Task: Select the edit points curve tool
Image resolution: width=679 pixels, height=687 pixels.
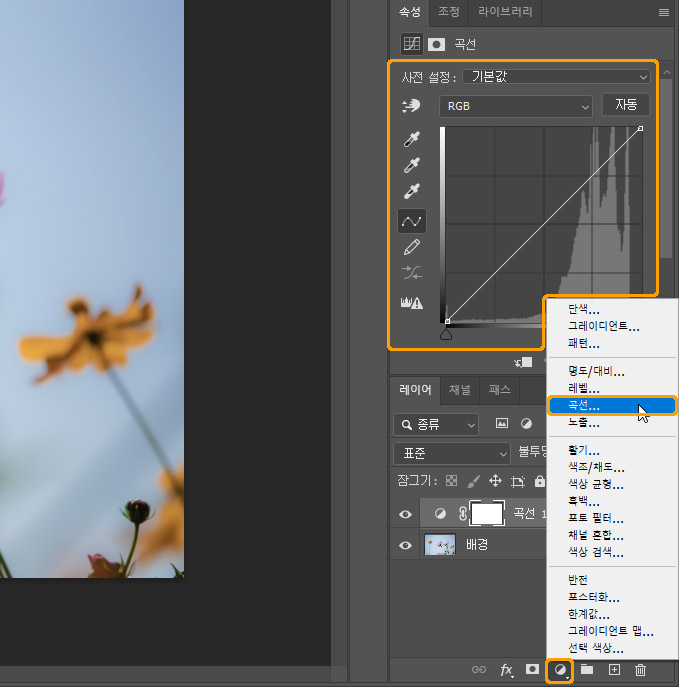Action: 411,221
